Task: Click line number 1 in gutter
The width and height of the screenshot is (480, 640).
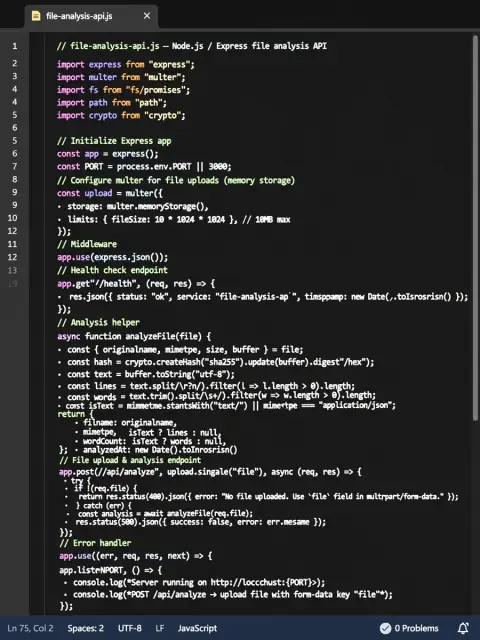Action: 15,46
